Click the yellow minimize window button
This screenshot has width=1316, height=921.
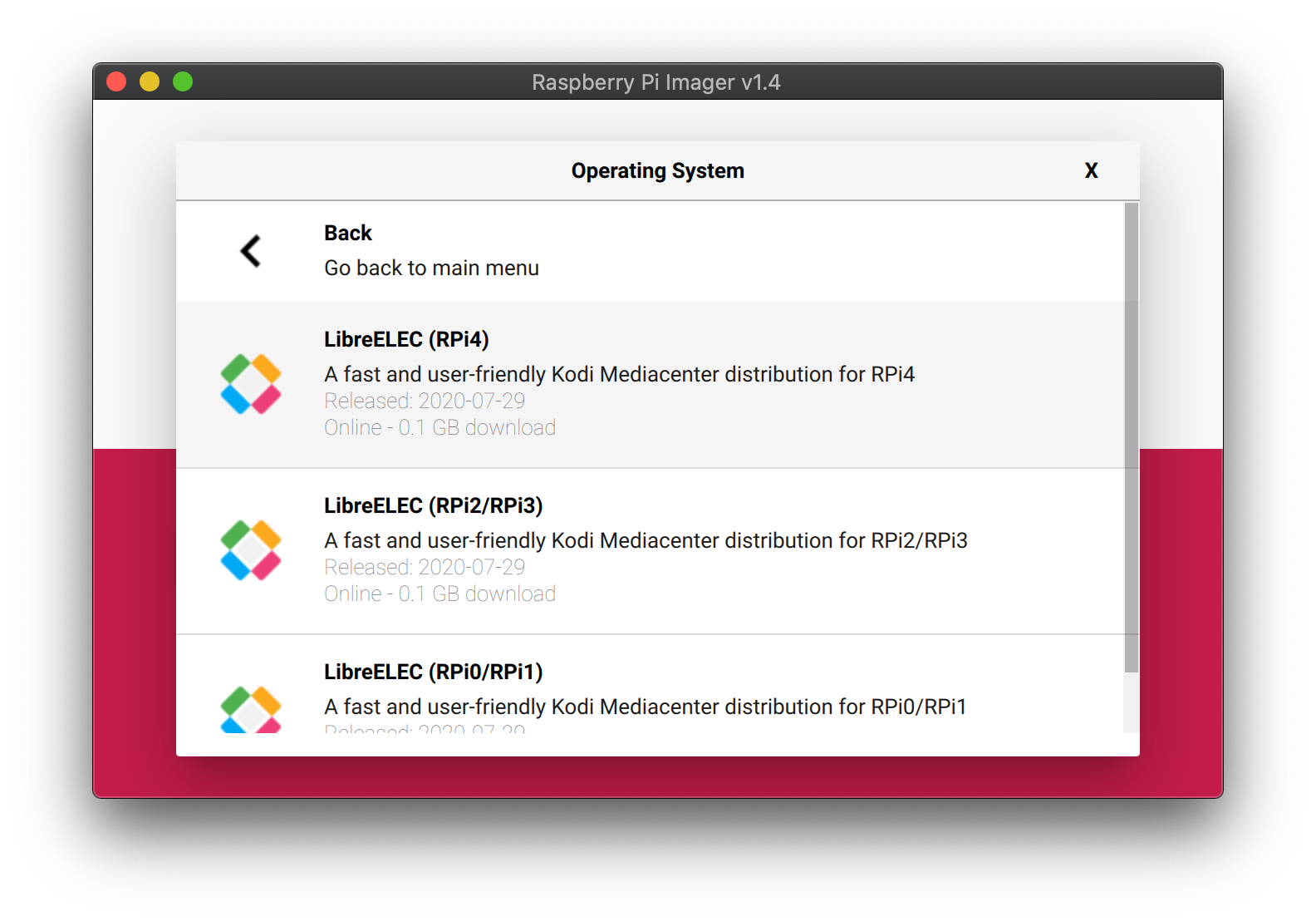[x=150, y=81]
